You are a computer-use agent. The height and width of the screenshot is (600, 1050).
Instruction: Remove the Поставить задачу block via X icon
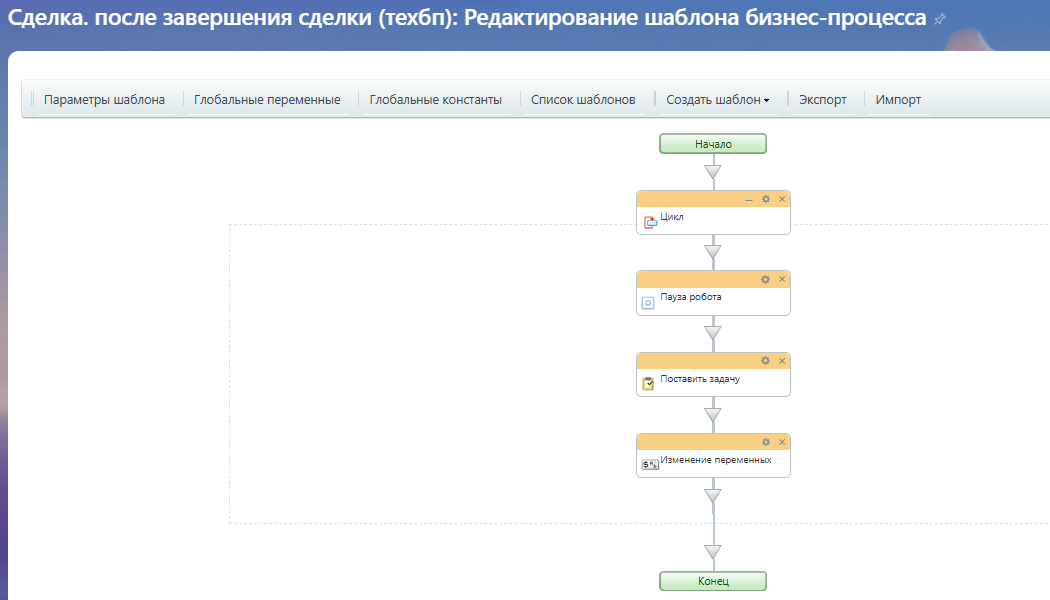pyautogui.click(x=782, y=360)
